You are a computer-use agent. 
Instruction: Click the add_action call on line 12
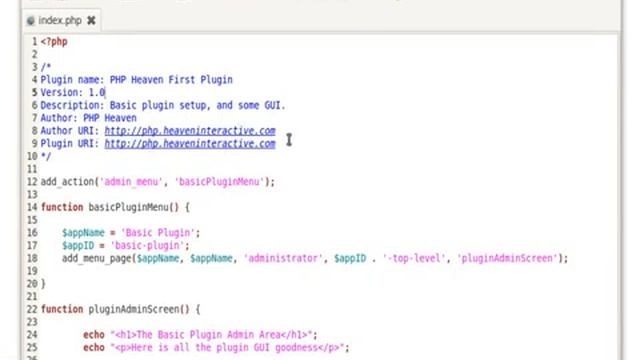coord(158,182)
